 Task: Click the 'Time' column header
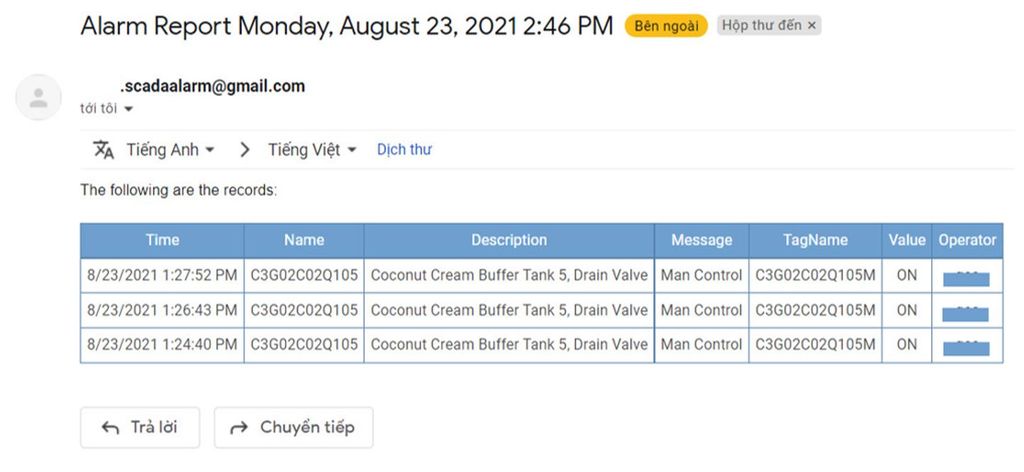[x=162, y=240]
